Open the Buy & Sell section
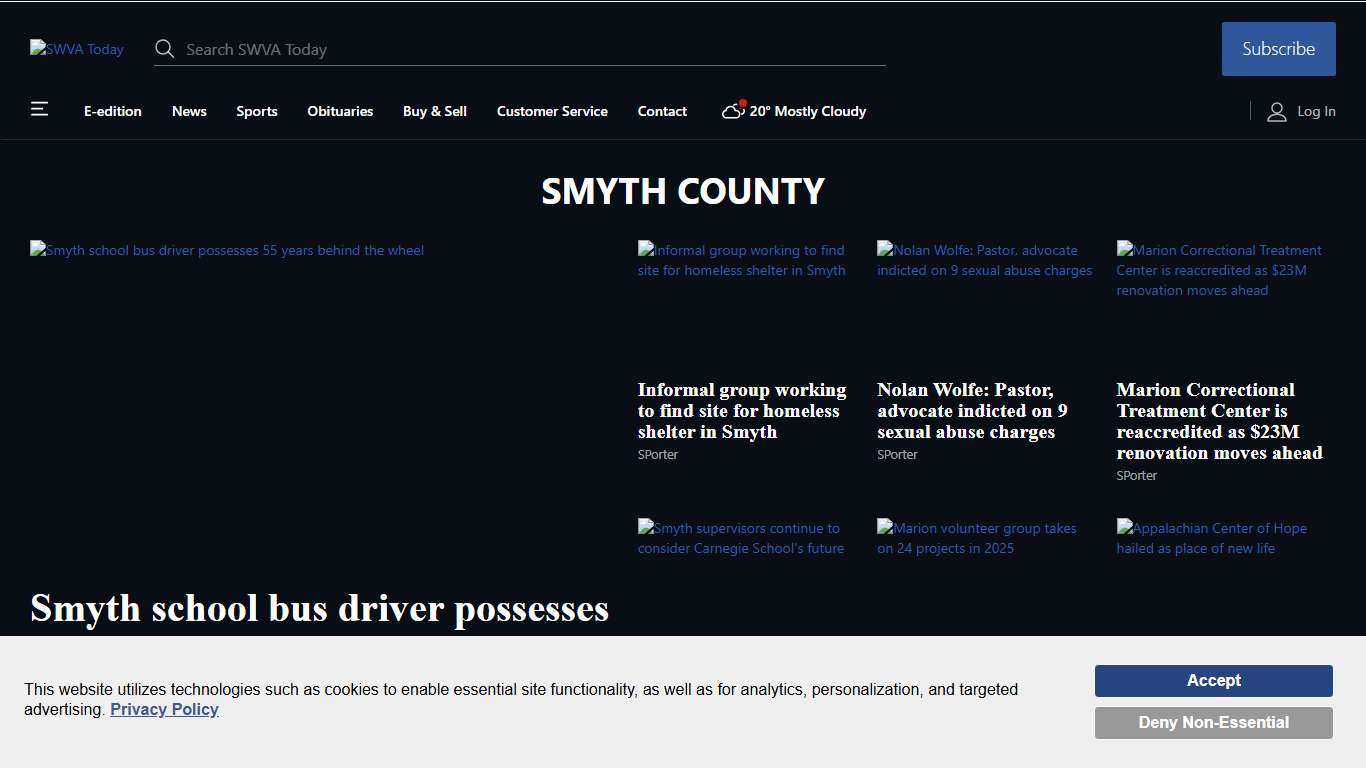 [434, 111]
